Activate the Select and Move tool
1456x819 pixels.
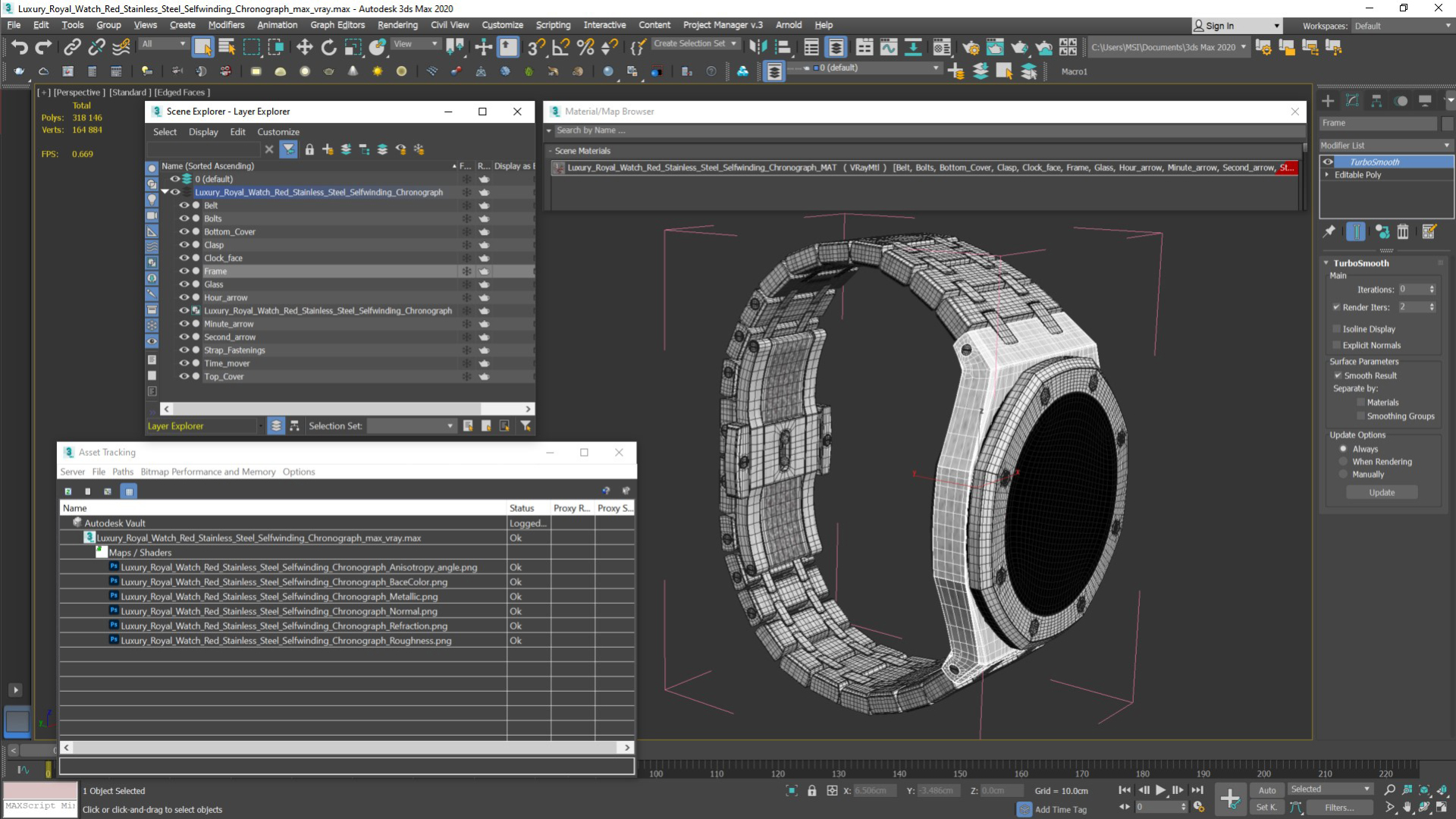click(304, 47)
